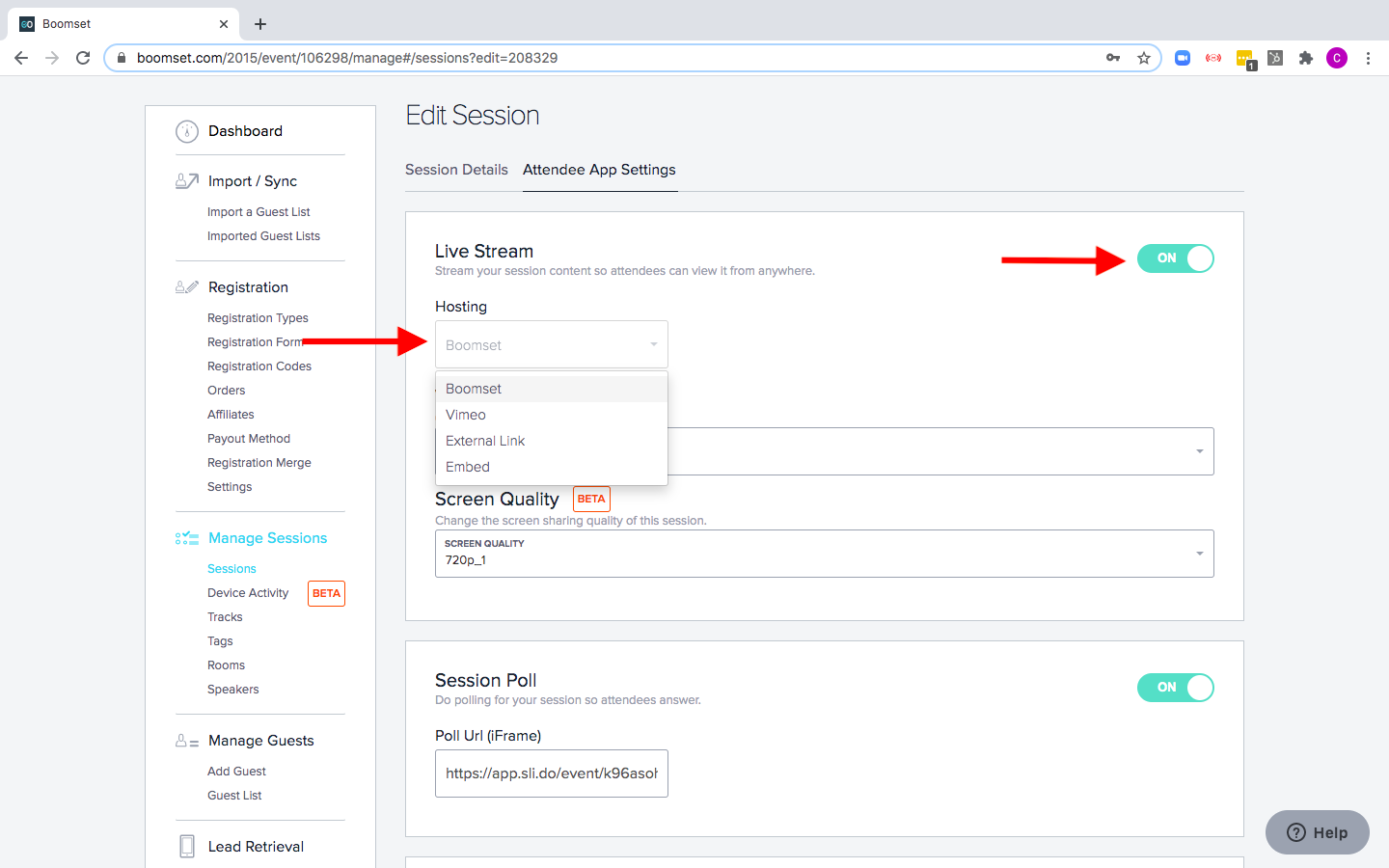Open Tracks in the sidebar
Viewport: 1389px width, 868px height.
coord(225,617)
